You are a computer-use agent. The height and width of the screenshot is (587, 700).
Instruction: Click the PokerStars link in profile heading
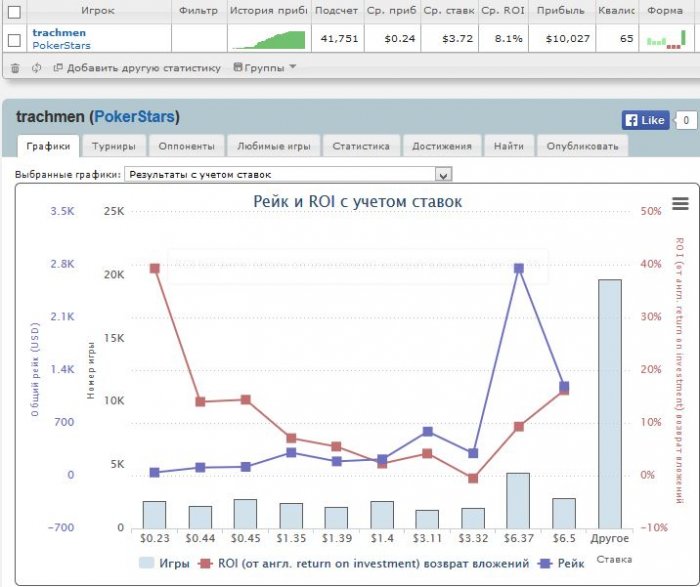pyautogui.click(x=134, y=117)
